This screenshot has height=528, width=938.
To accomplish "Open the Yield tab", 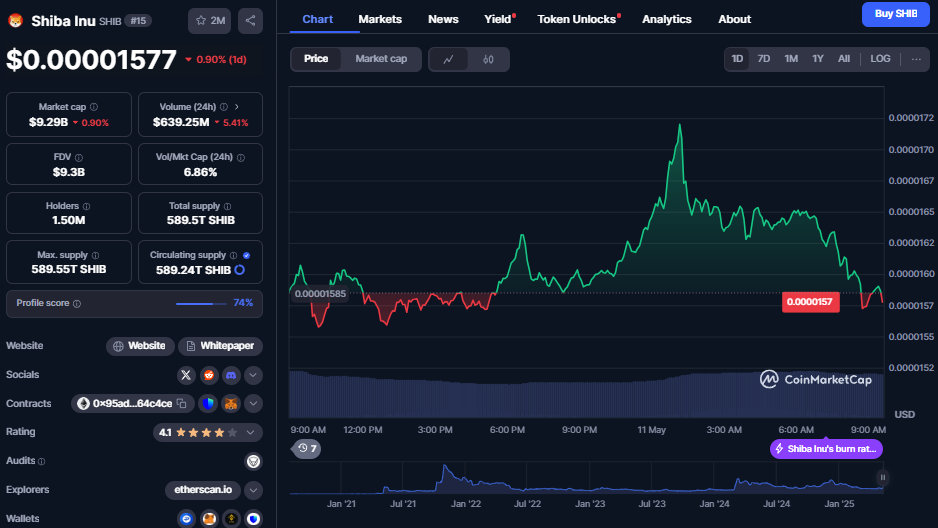I will point(498,19).
